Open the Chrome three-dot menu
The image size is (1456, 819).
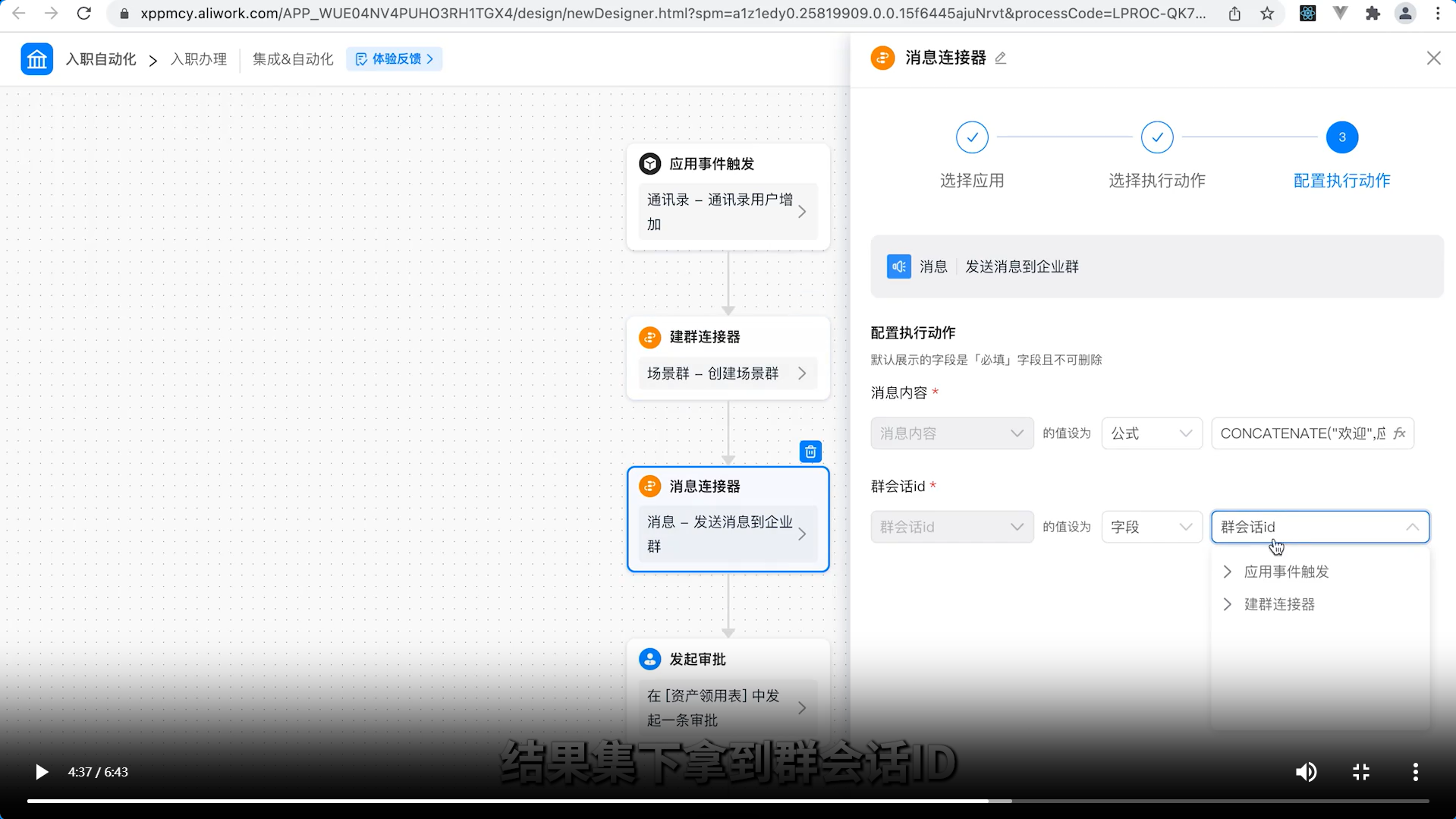click(1438, 14)
